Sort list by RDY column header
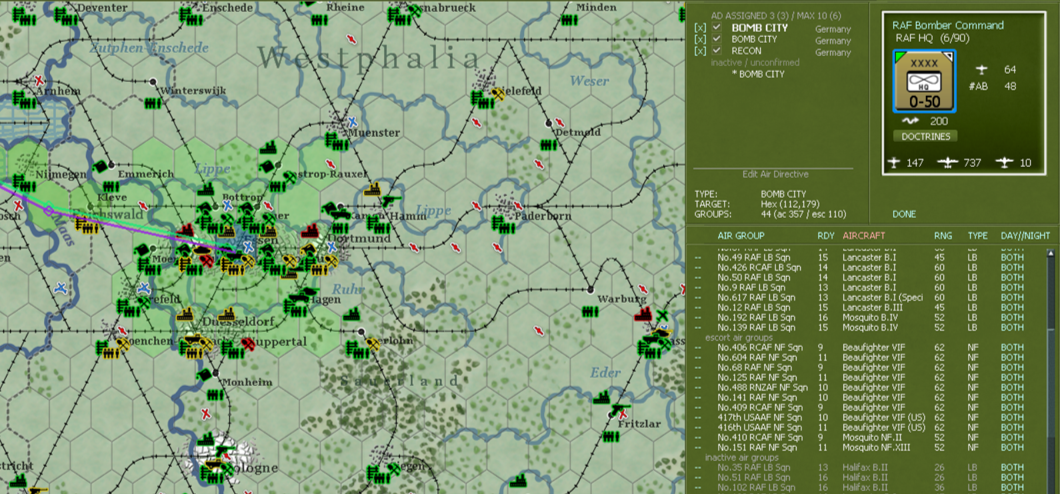This screenshot has height=494, width=1060. 825,236
